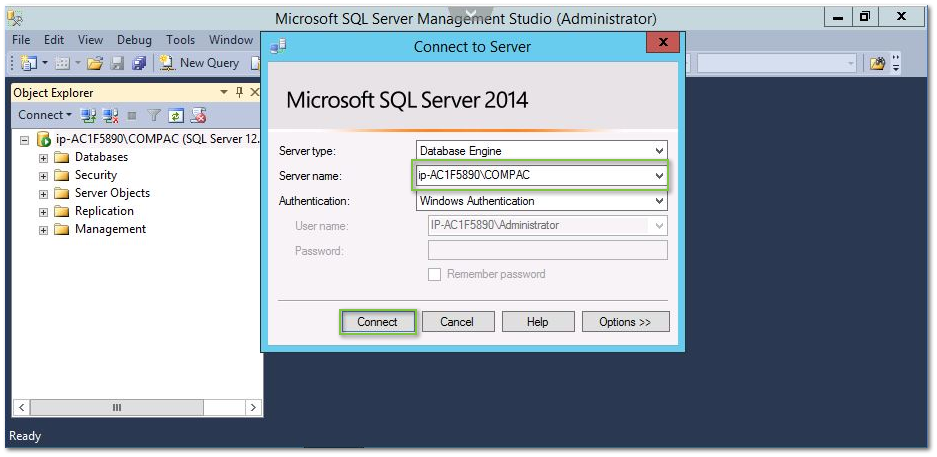This screenshot has height=457, width=937.
Task: Enable the Remember password checkbox
Action: click(434, 274)
